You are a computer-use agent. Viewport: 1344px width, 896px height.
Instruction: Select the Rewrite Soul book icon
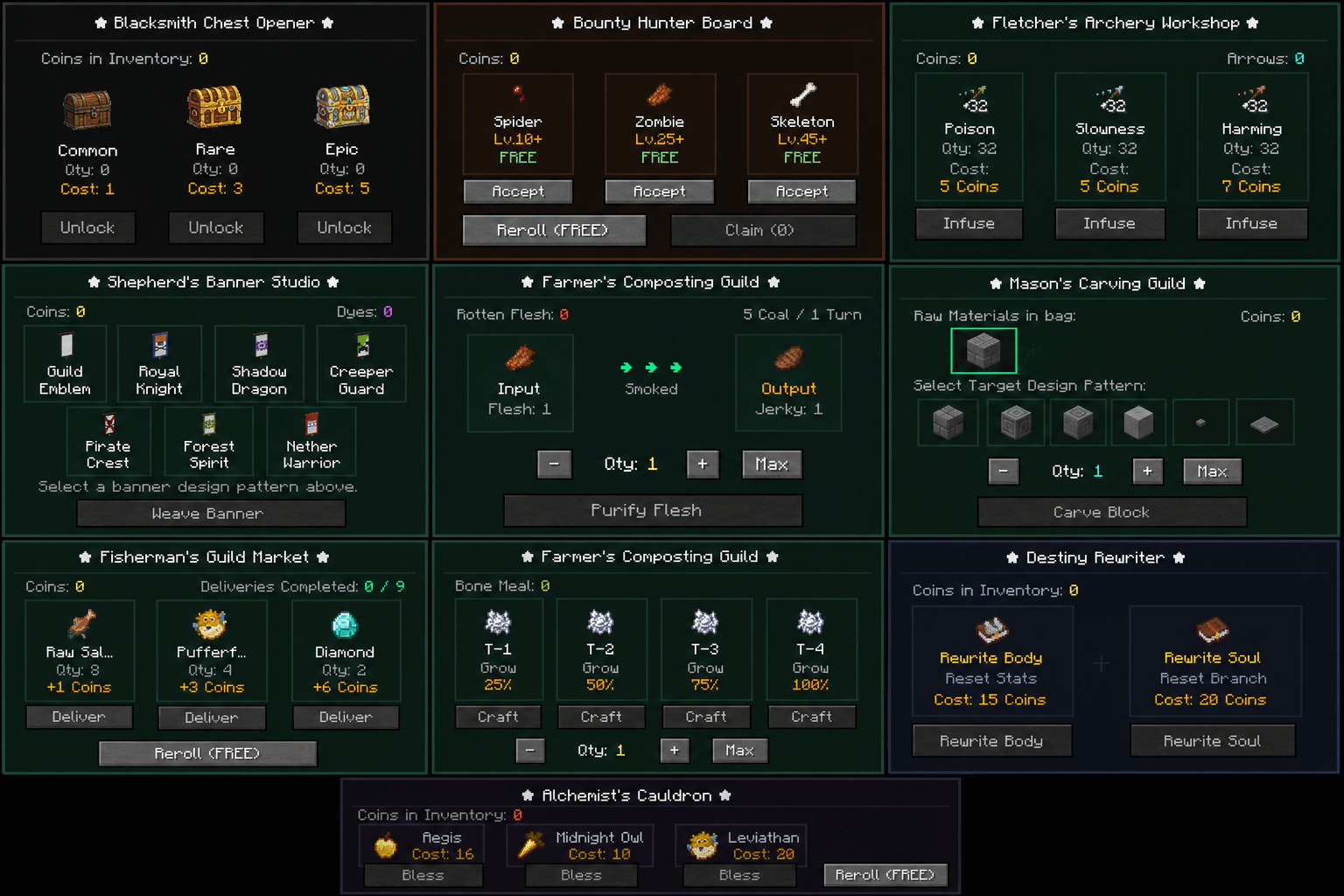point(1213,630)
